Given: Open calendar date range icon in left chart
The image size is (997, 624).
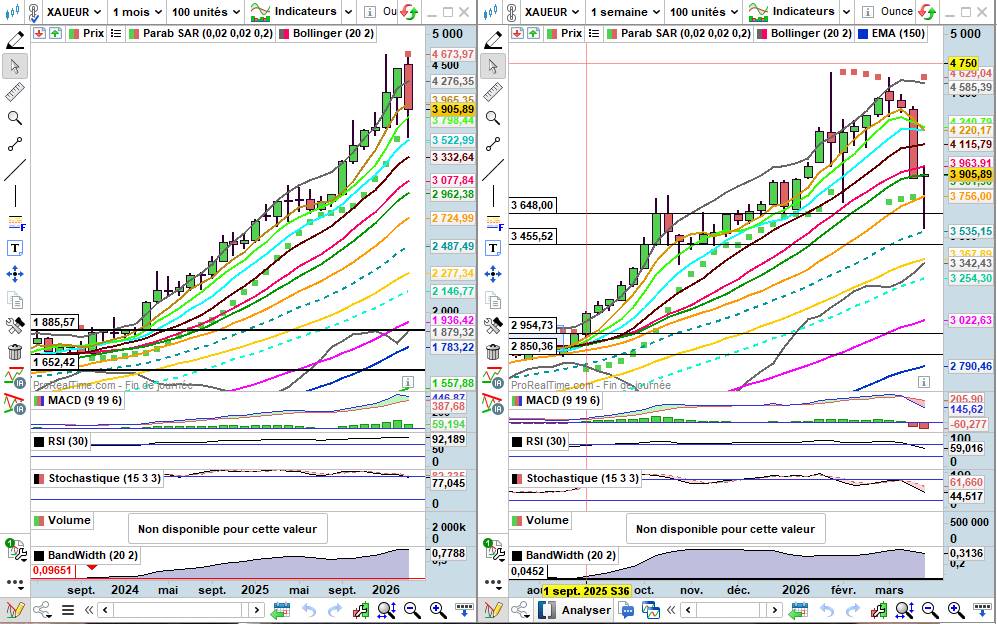Looking at the screenshot, I should point(281,609).
